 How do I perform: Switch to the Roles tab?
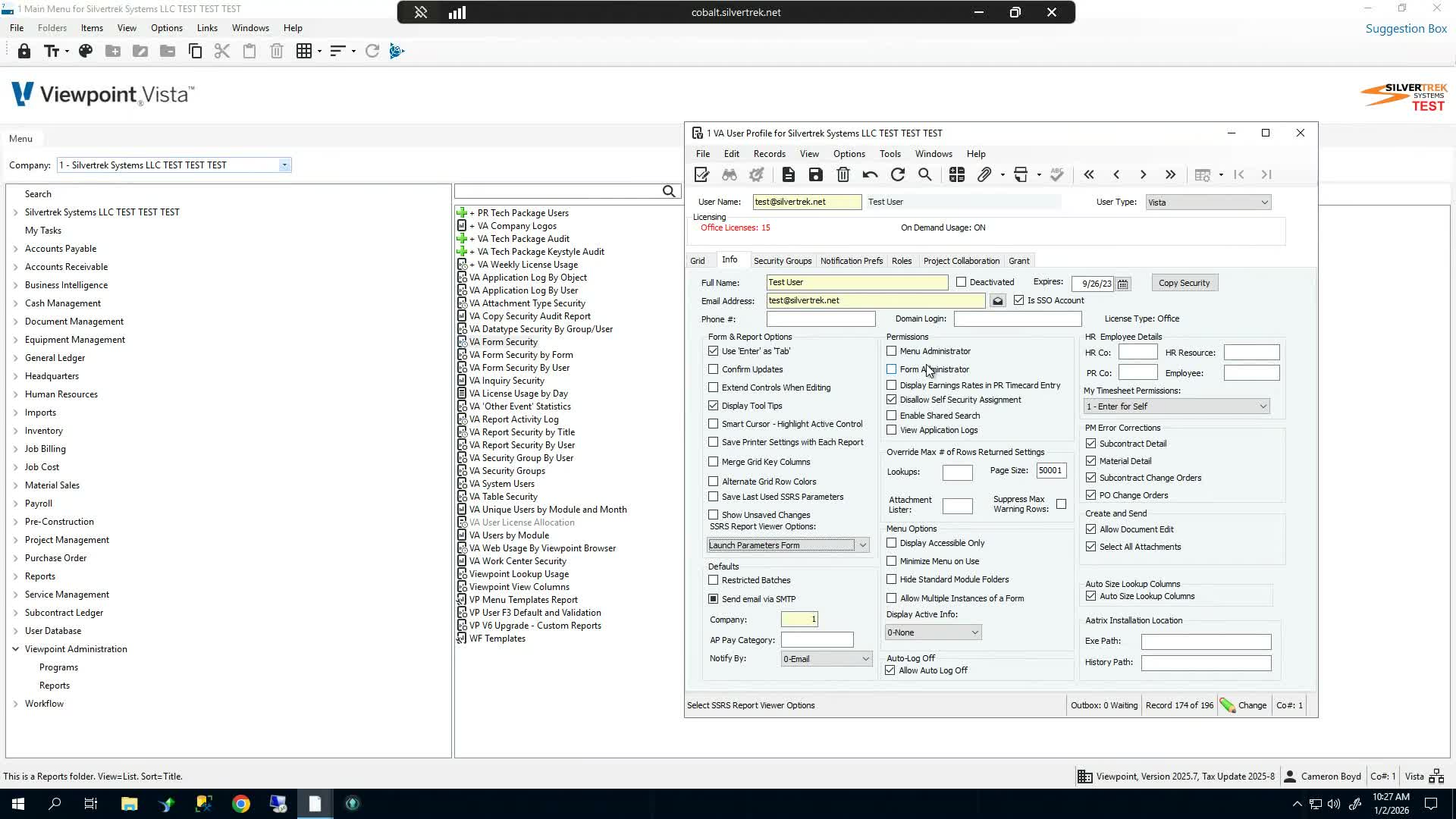(902, 261)
